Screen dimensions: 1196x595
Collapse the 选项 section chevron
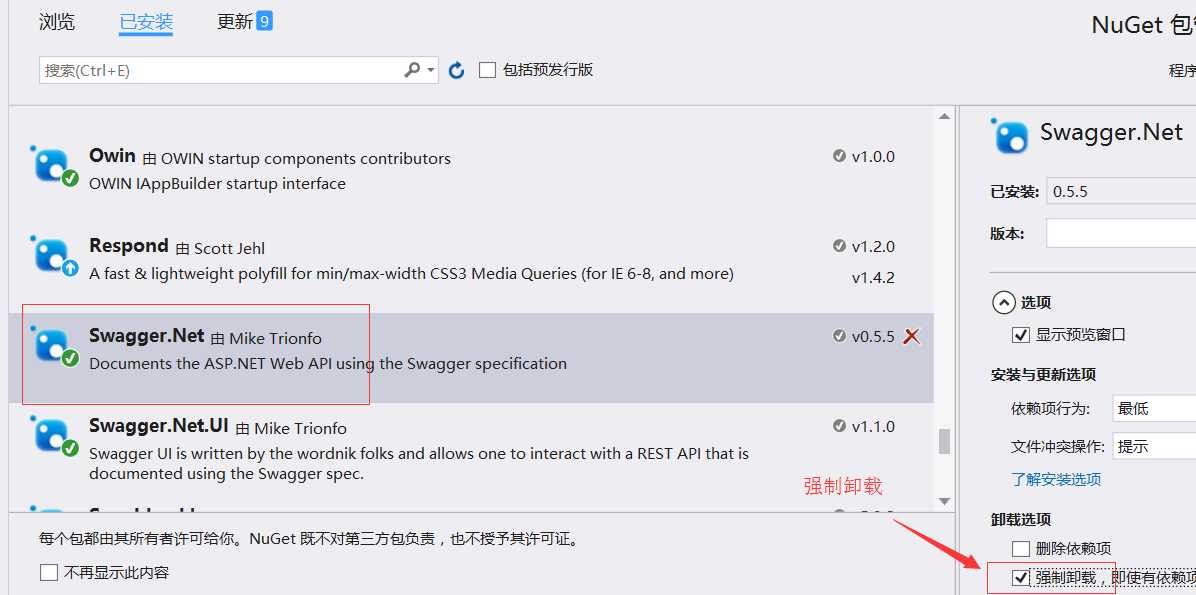(1003, 303)
